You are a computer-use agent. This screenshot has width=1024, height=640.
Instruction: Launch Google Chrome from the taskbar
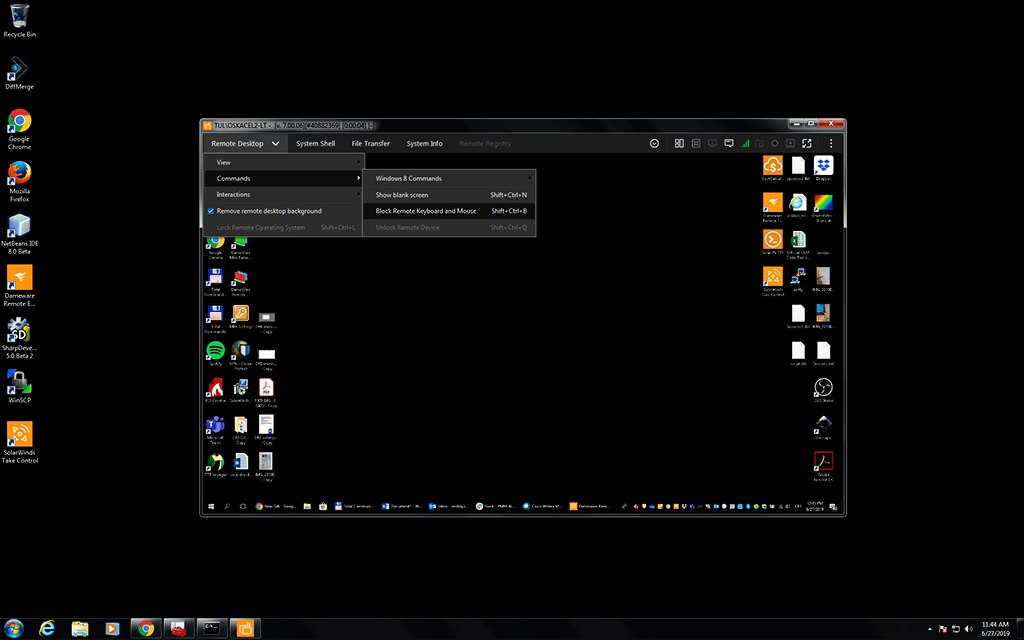tap(145, 628)
